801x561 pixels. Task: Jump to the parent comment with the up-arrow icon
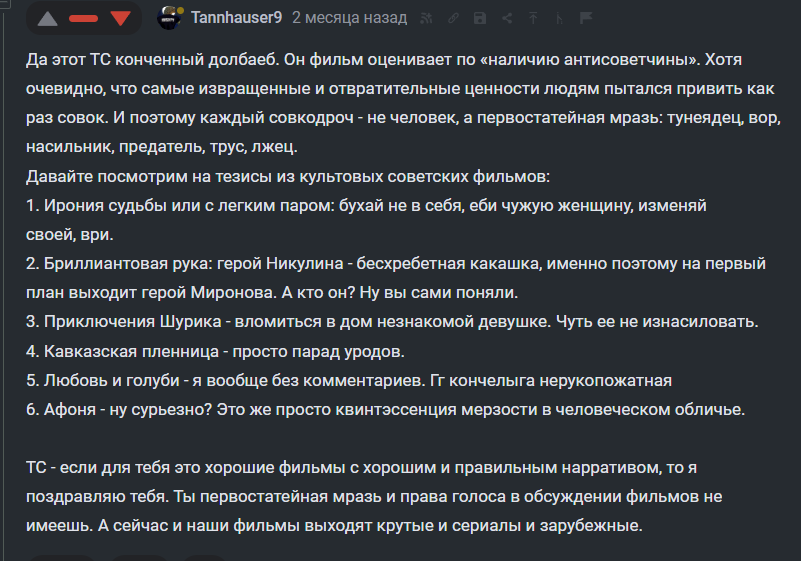pos(532,18)
